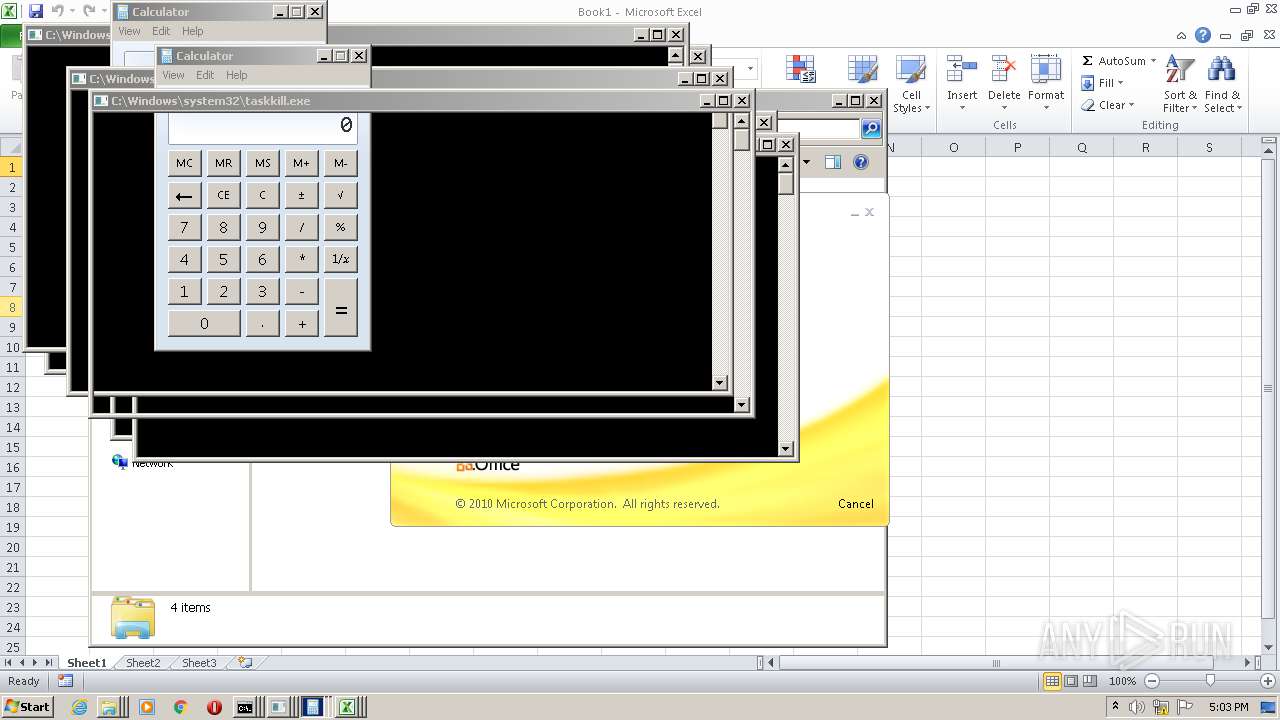Select column P header in Excel
The image size is (1280, 720).
[1017, 147]
